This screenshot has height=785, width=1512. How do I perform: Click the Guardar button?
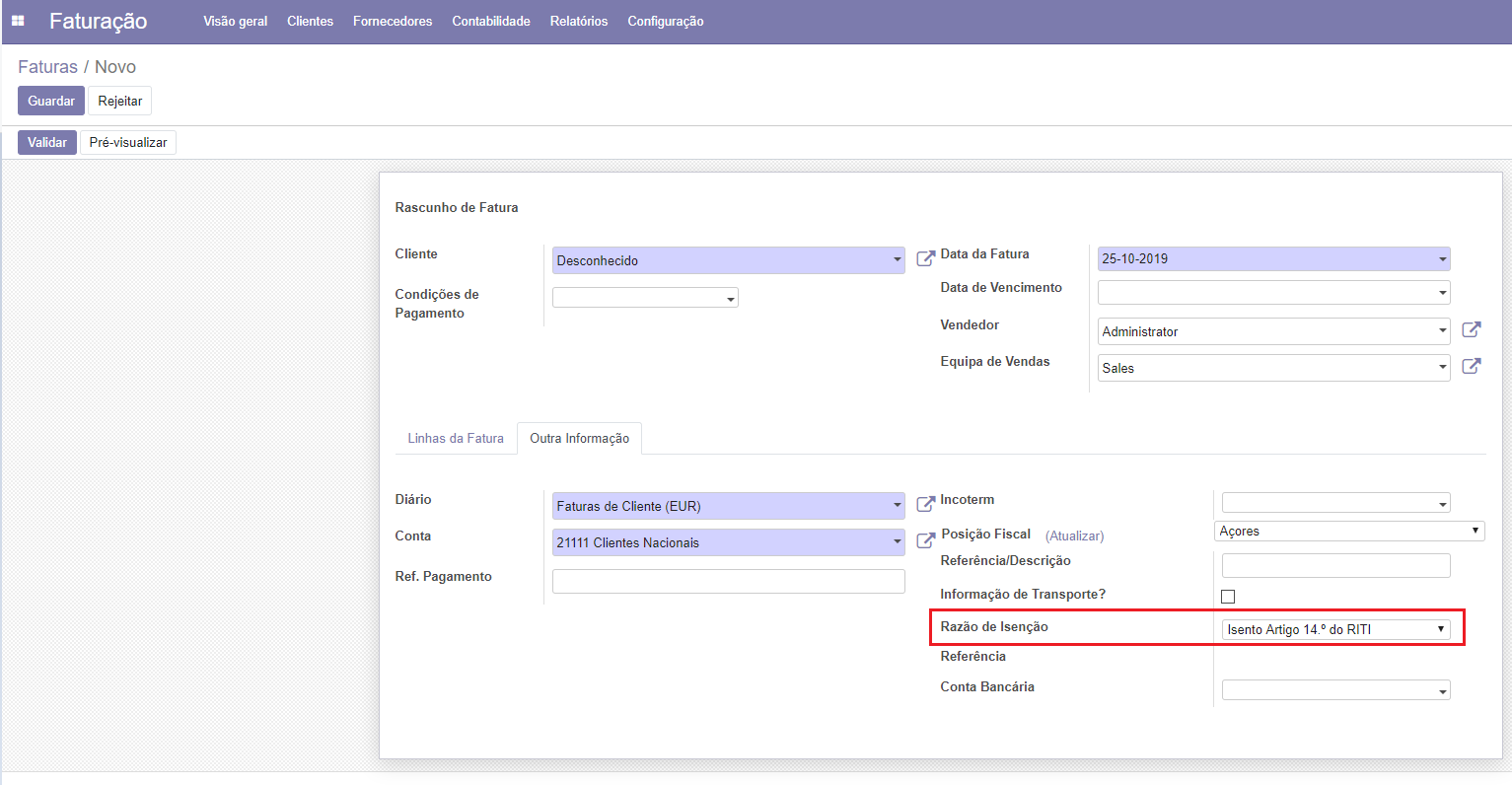[50, 102]
